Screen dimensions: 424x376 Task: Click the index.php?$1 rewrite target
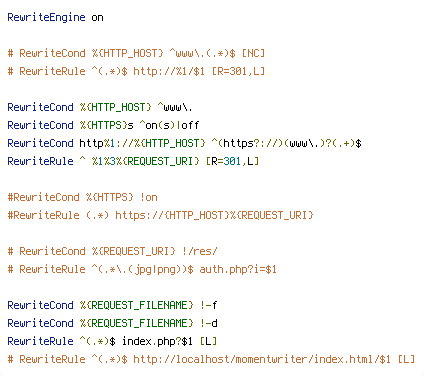(x=157, y=341)
